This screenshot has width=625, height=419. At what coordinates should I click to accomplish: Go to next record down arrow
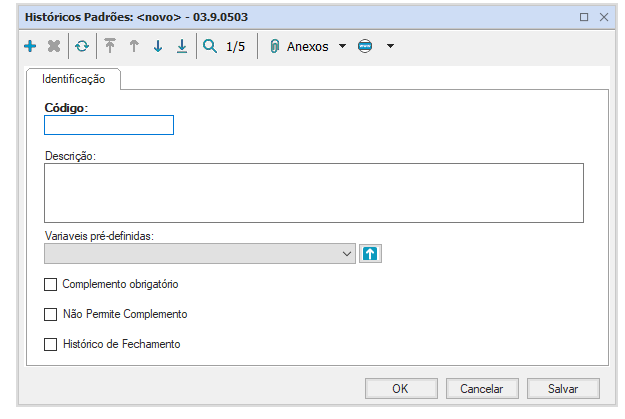click(157, 46)
